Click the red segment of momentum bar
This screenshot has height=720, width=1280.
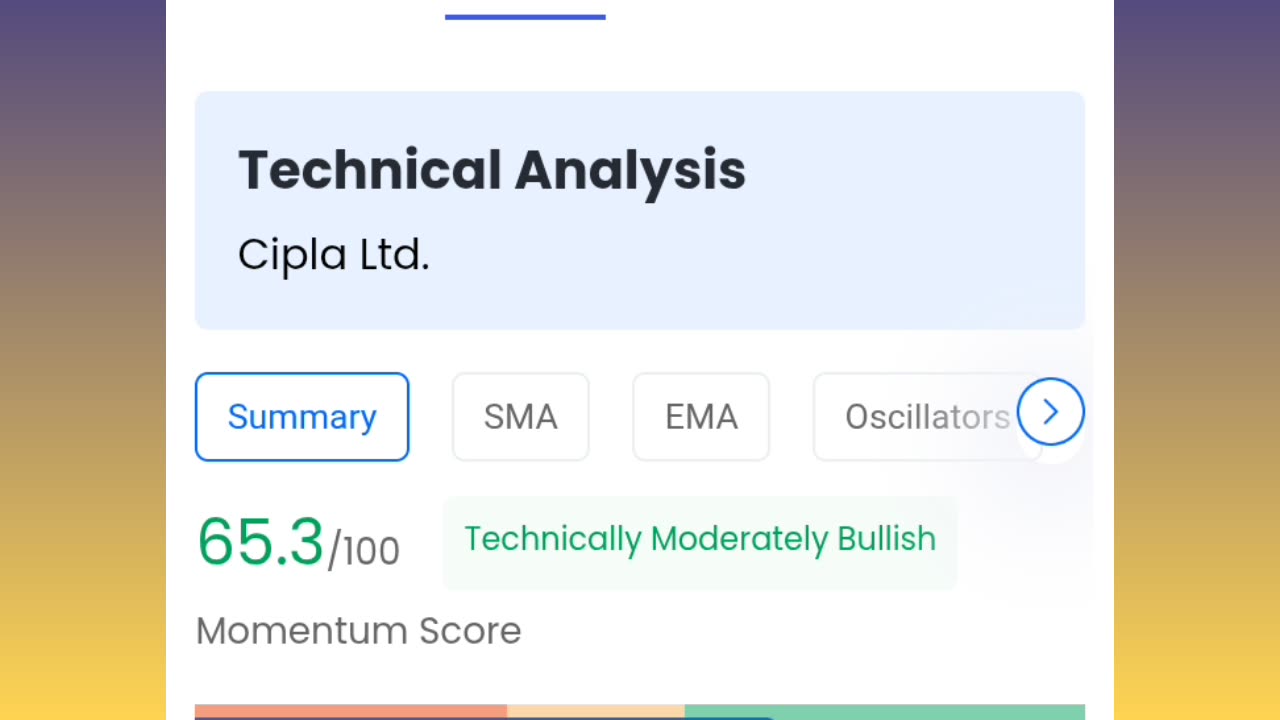[x=350, y=711]
